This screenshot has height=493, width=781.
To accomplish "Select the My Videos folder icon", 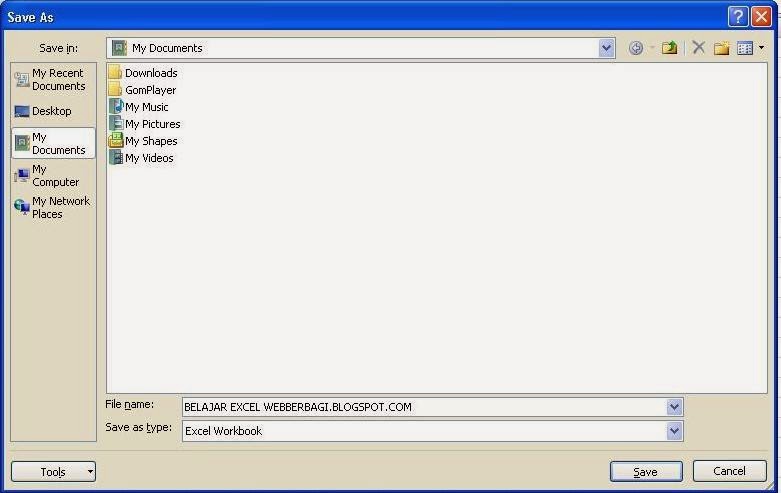I will tap(115, 157).
